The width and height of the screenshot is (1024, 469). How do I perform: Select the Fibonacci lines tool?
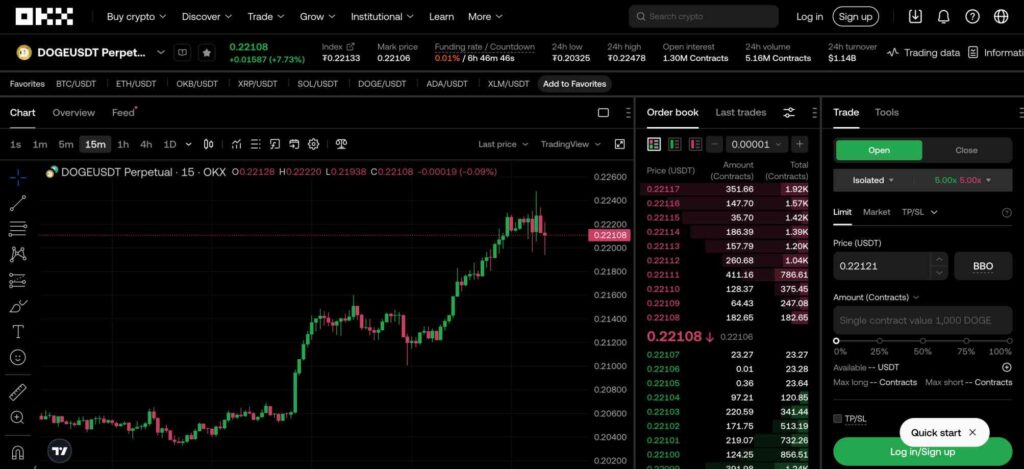click(x=18, y=229)
